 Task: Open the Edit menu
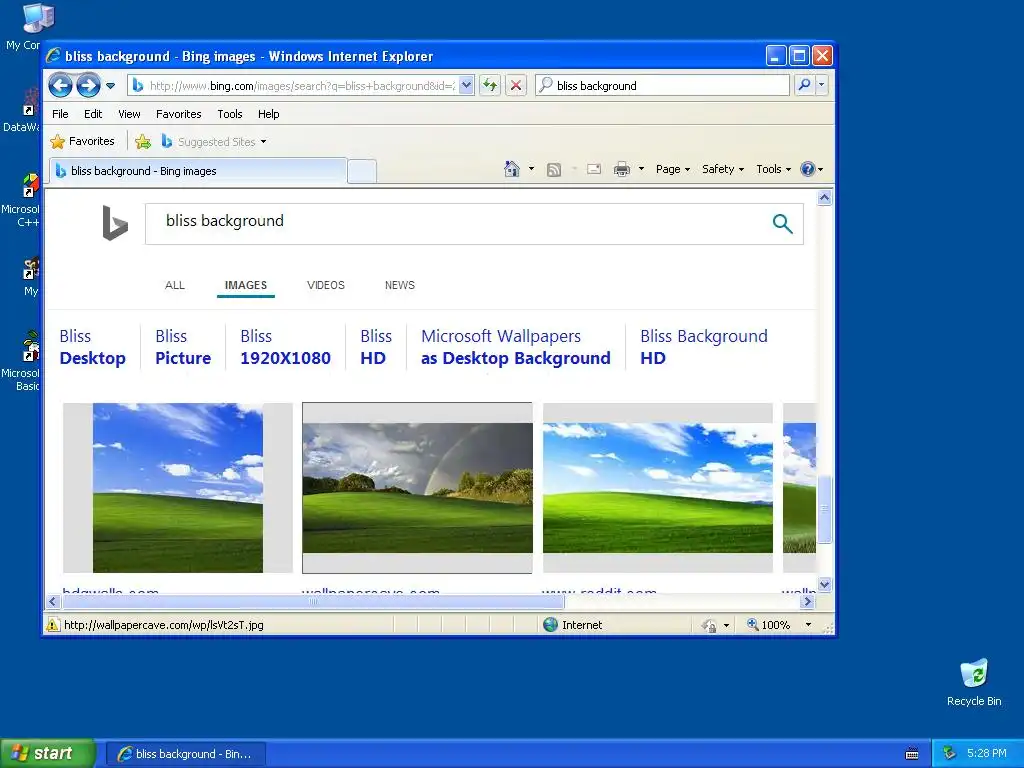(x=93, y=114)
